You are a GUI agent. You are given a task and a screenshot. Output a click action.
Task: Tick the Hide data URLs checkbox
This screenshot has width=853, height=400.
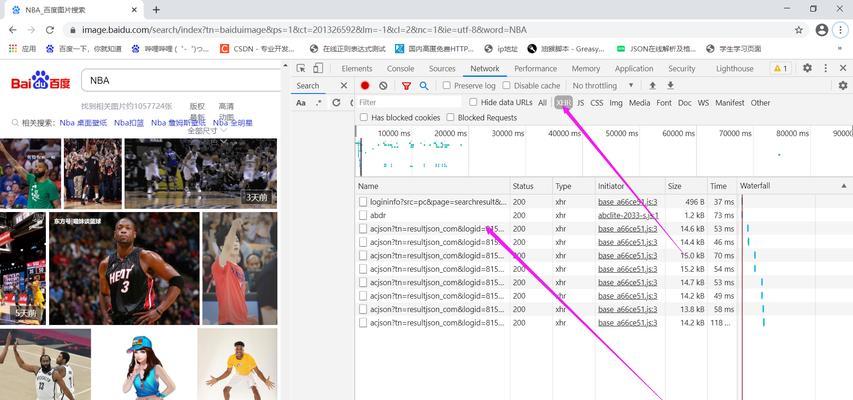[474, 102]
